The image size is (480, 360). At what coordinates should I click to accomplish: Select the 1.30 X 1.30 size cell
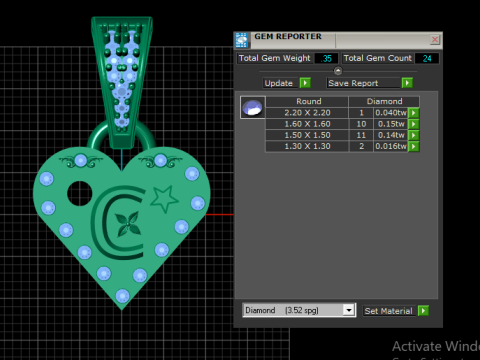tap(307, 146)
